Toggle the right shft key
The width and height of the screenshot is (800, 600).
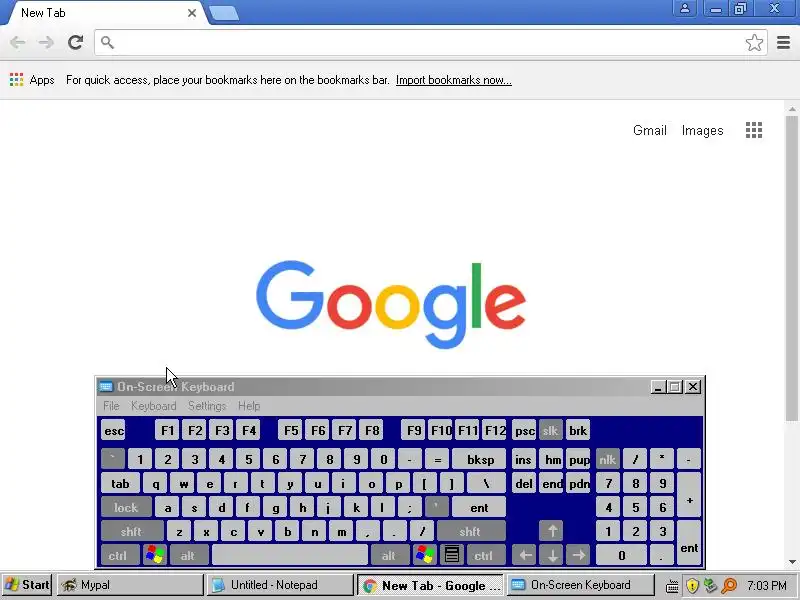(x=470, y=531)
